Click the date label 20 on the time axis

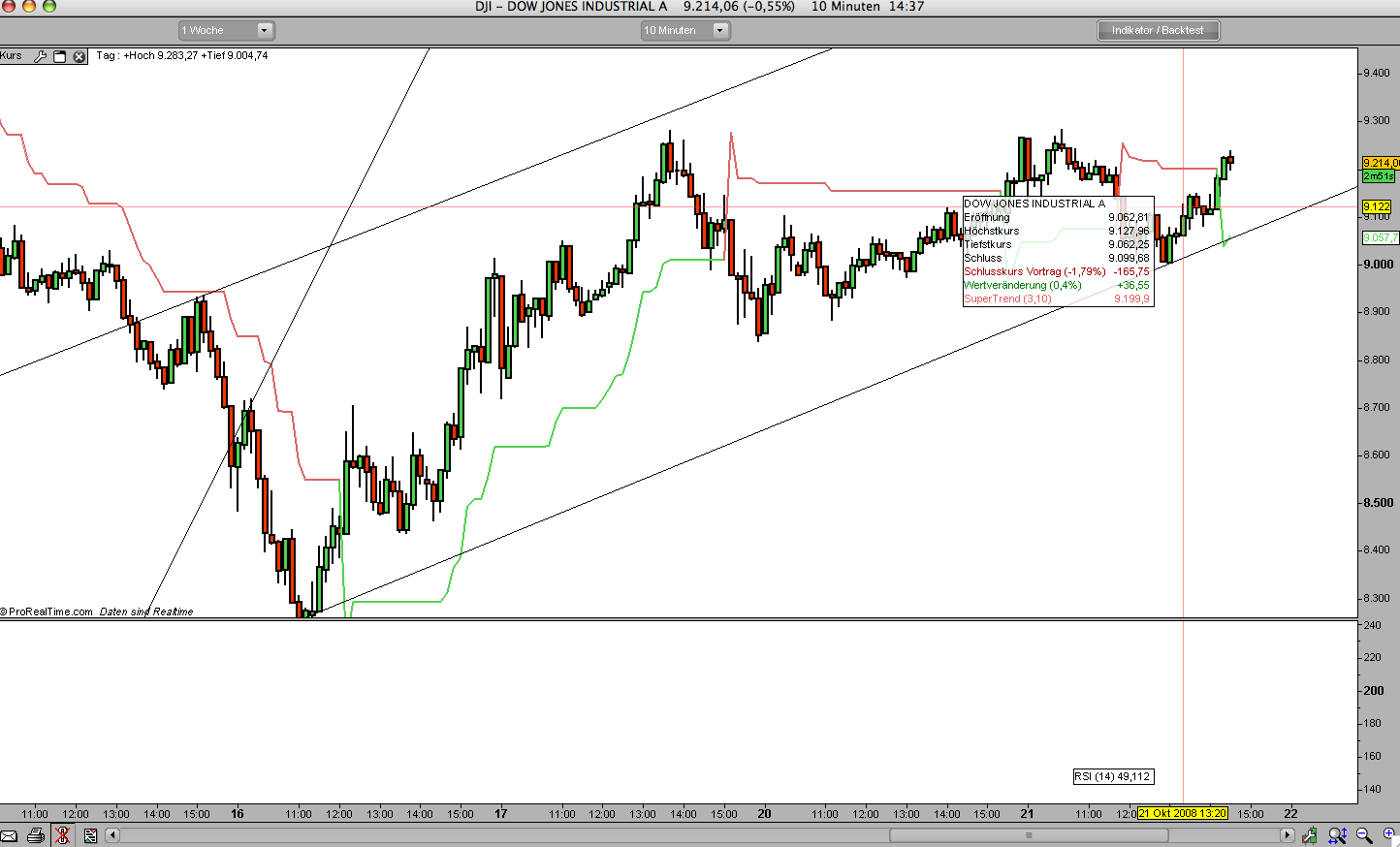click(765, 814)
